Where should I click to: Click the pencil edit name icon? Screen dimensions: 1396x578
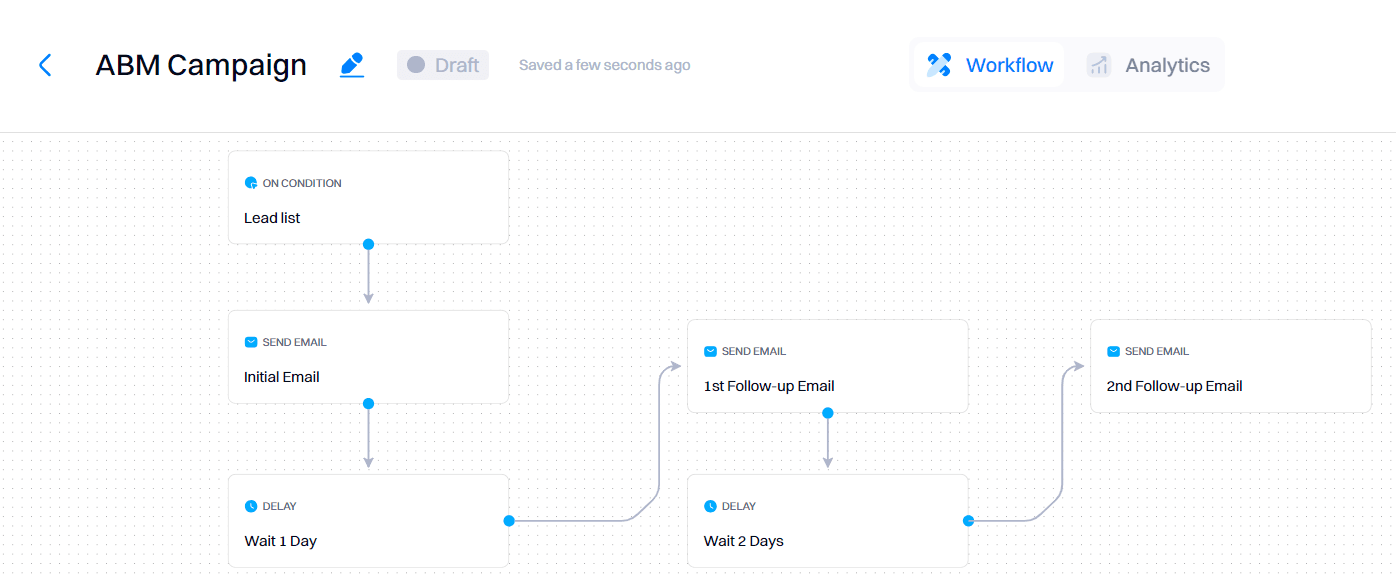pyautogui.click(x=352, y=66)
